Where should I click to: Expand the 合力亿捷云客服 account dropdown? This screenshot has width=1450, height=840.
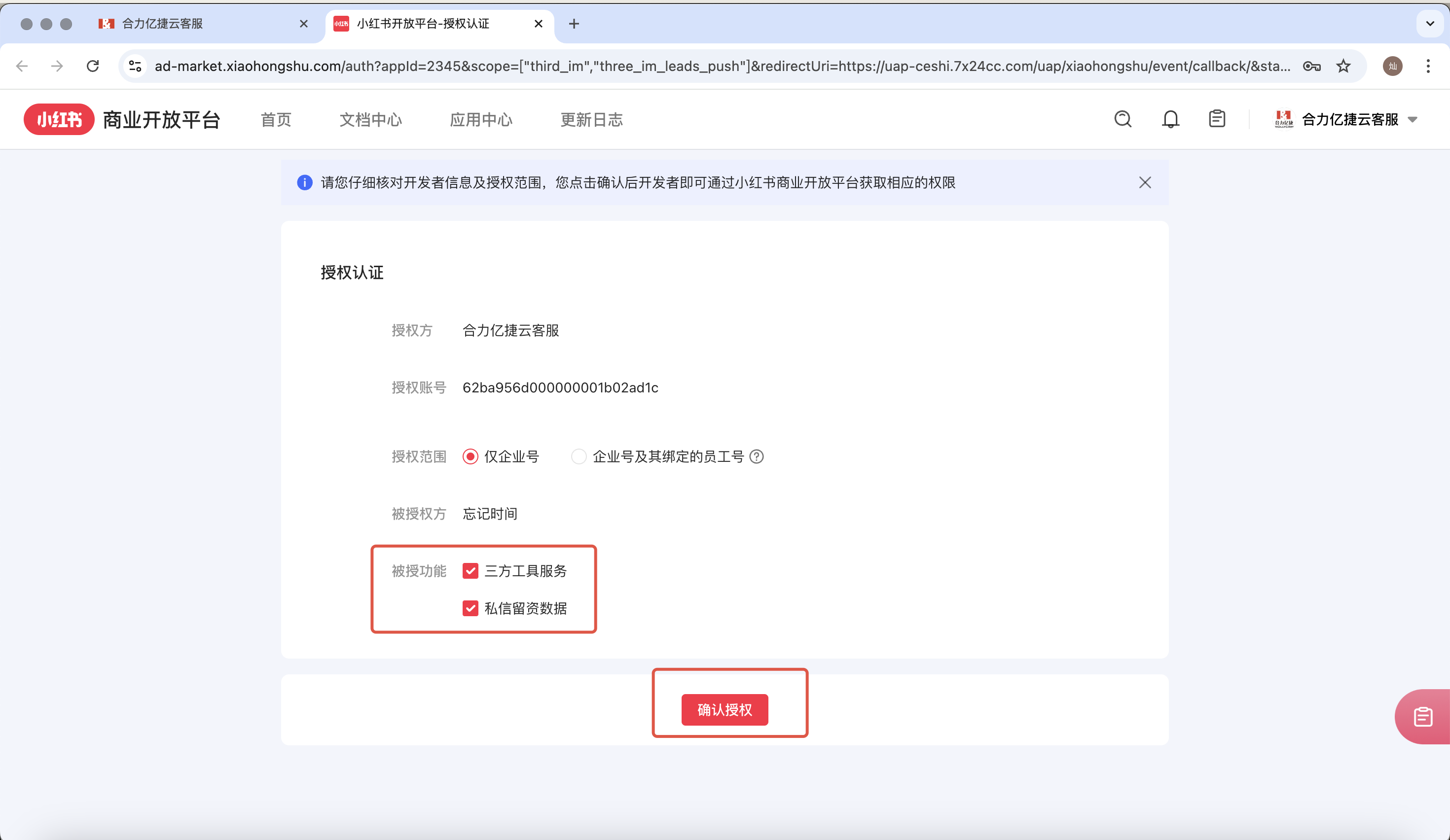pyautogui.click(x=1413, y=120)
